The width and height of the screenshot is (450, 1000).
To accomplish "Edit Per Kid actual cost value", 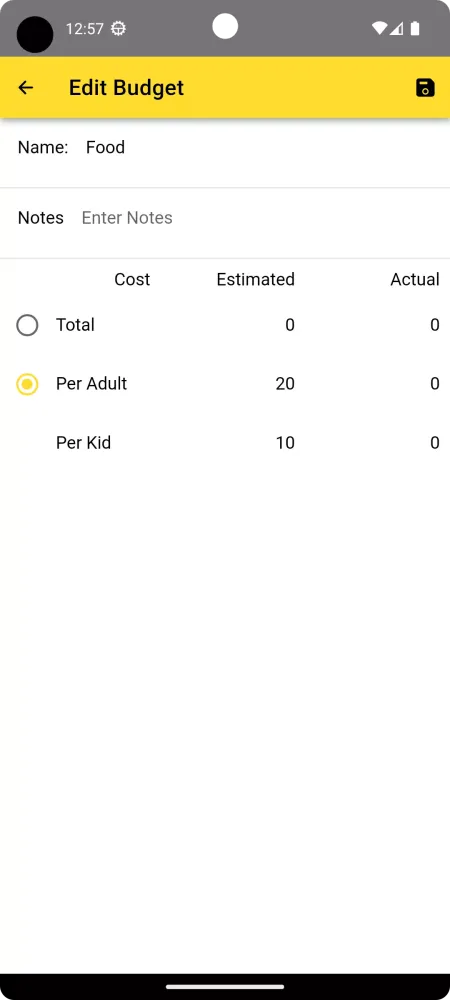I will pos(395,443).
